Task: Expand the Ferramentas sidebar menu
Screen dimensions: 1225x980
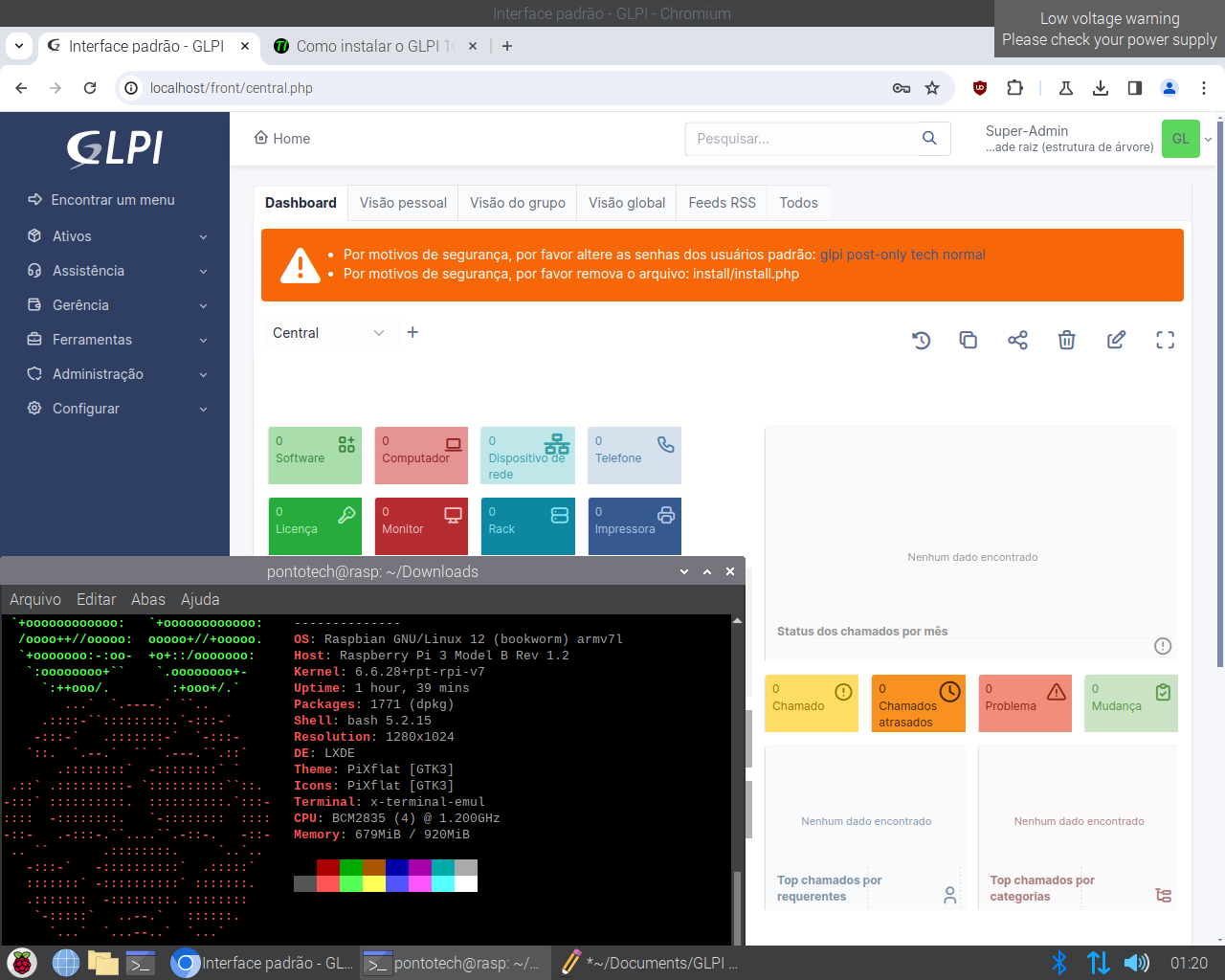Action: 117,340
